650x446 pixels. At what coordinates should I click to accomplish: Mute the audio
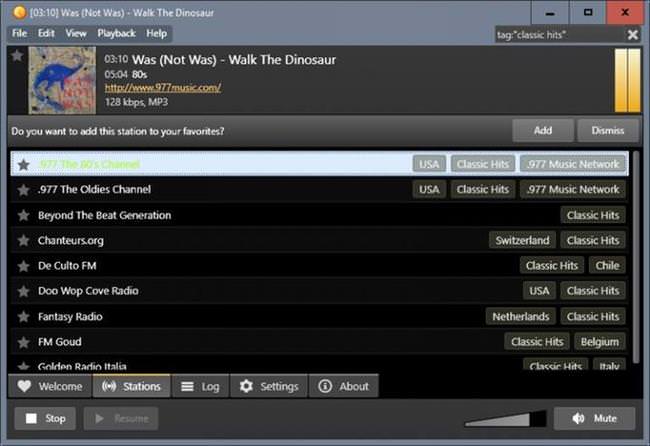594,419
